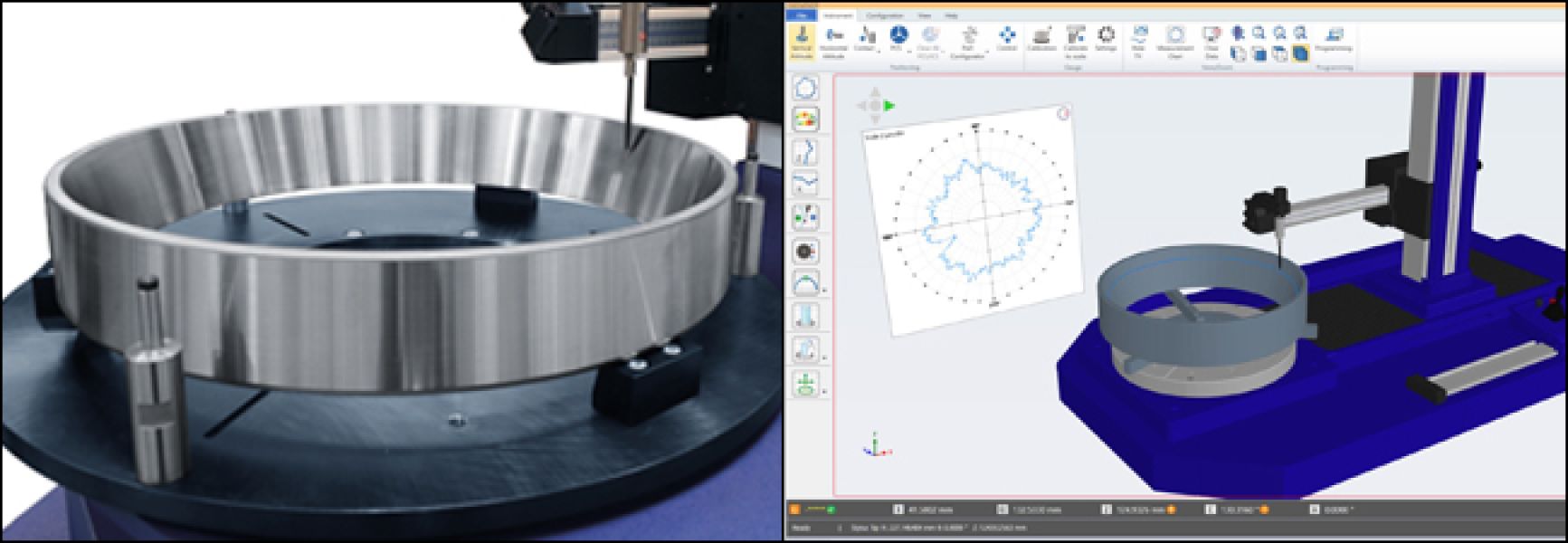The height and width of the screenshot is (543, 1568).
Task: Click the Control arrows icon
Action: tap(1006, 37)
